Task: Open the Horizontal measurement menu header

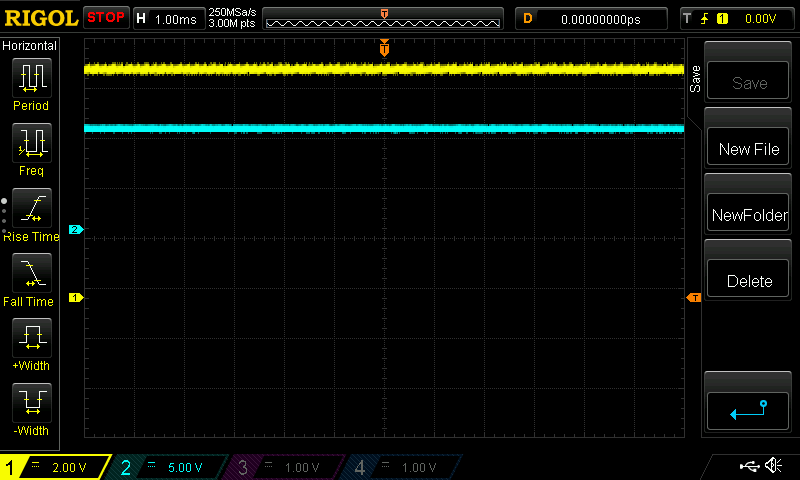Action: point(30,46)
